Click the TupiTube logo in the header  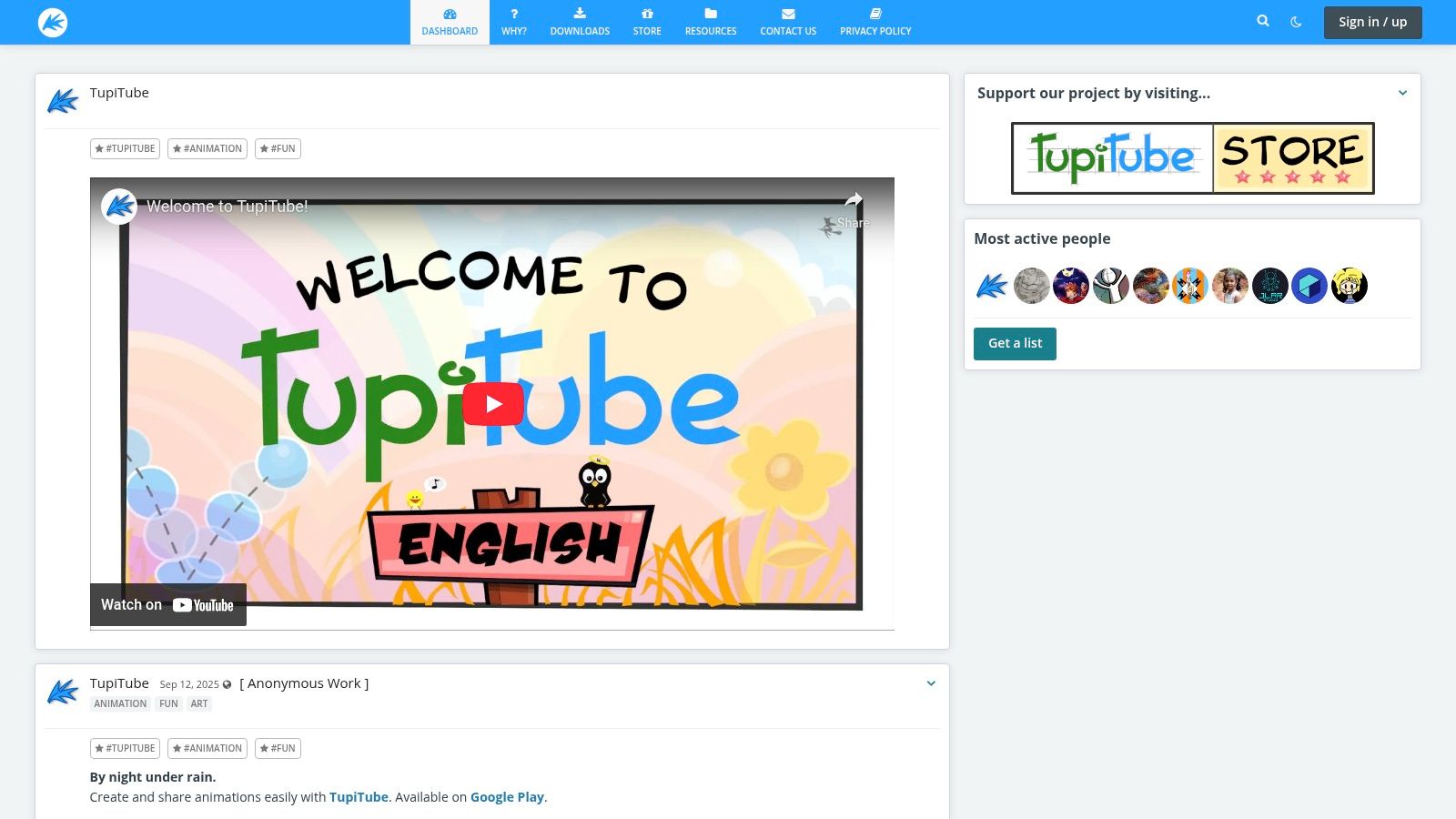tap(53, 22)
